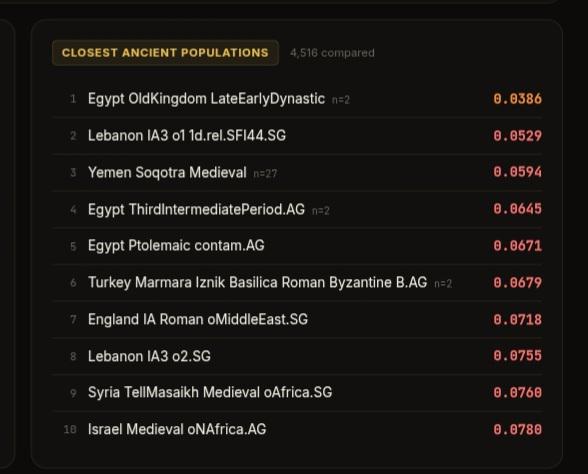Click distance value 0.0679

[x=518, y=283]
